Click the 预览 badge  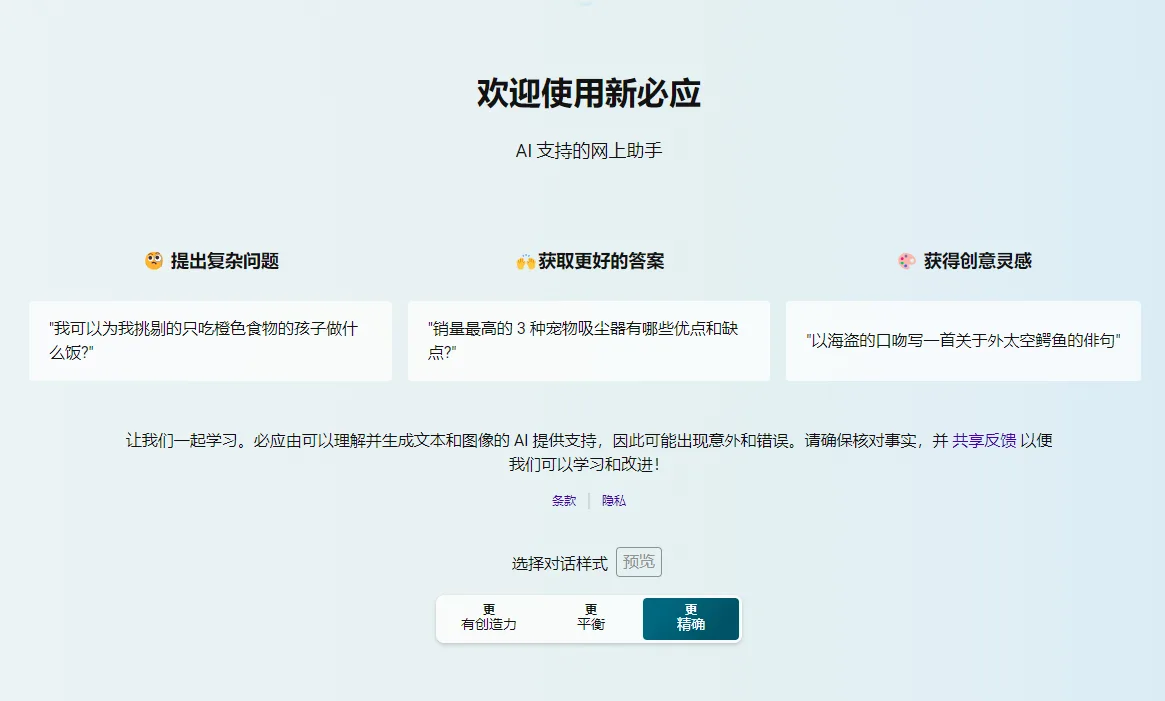coord(639,562)
